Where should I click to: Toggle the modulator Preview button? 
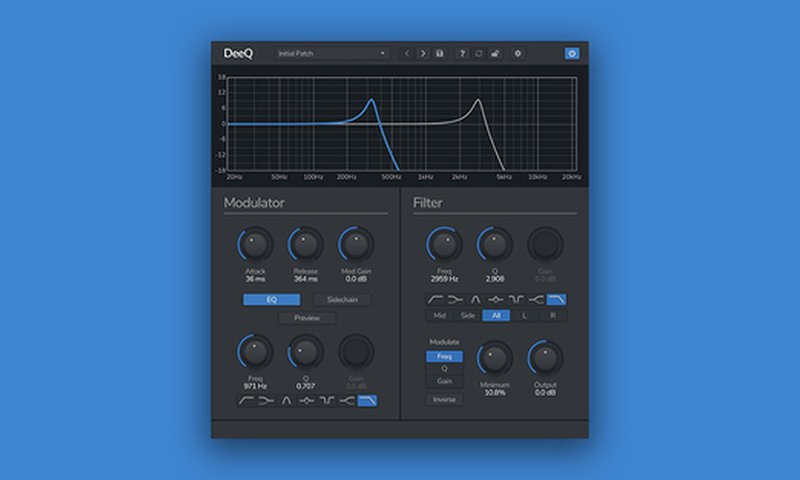(307, 318)
